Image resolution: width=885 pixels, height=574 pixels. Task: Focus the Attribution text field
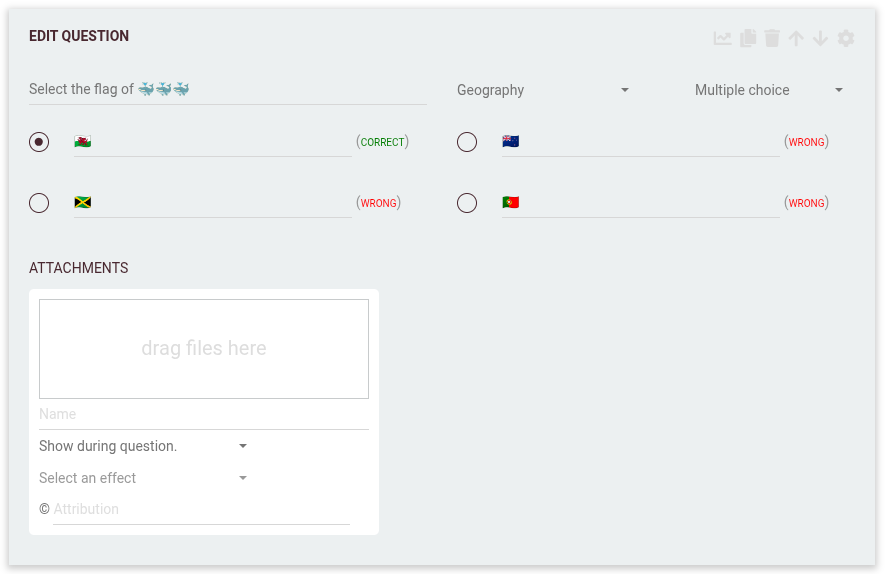coord(200,509)
